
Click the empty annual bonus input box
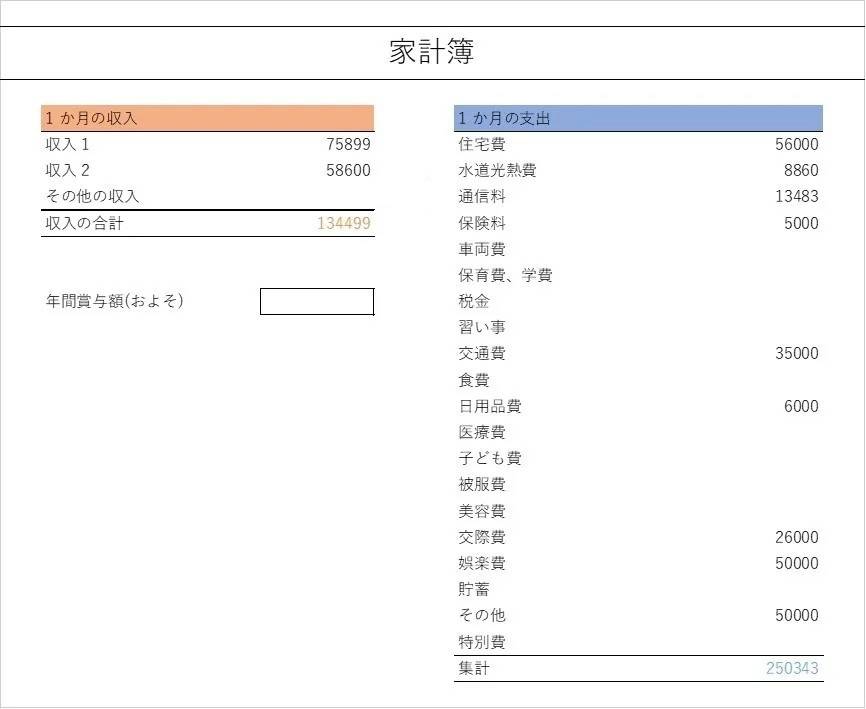click(x=317, y=301)
